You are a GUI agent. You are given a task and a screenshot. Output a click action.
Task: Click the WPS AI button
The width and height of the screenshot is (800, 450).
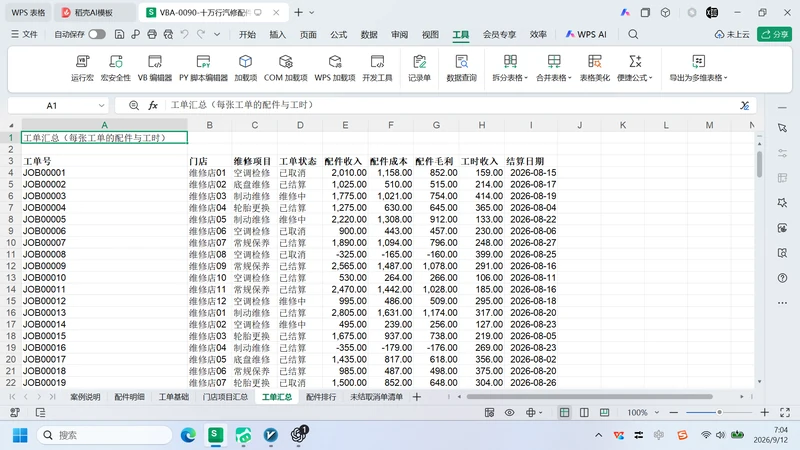click(586, 34)
